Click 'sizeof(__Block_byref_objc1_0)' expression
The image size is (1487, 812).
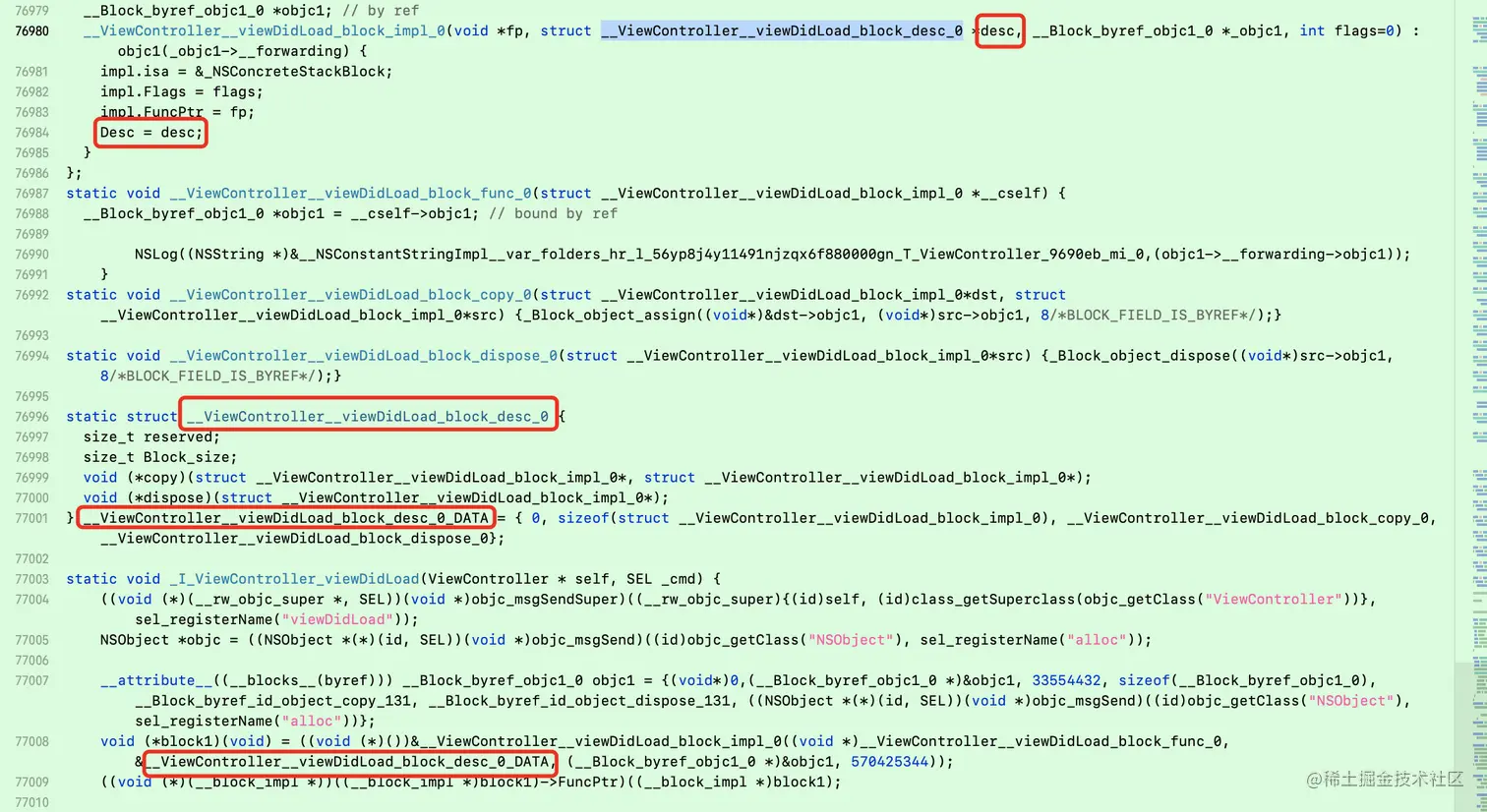[1246, 681]
